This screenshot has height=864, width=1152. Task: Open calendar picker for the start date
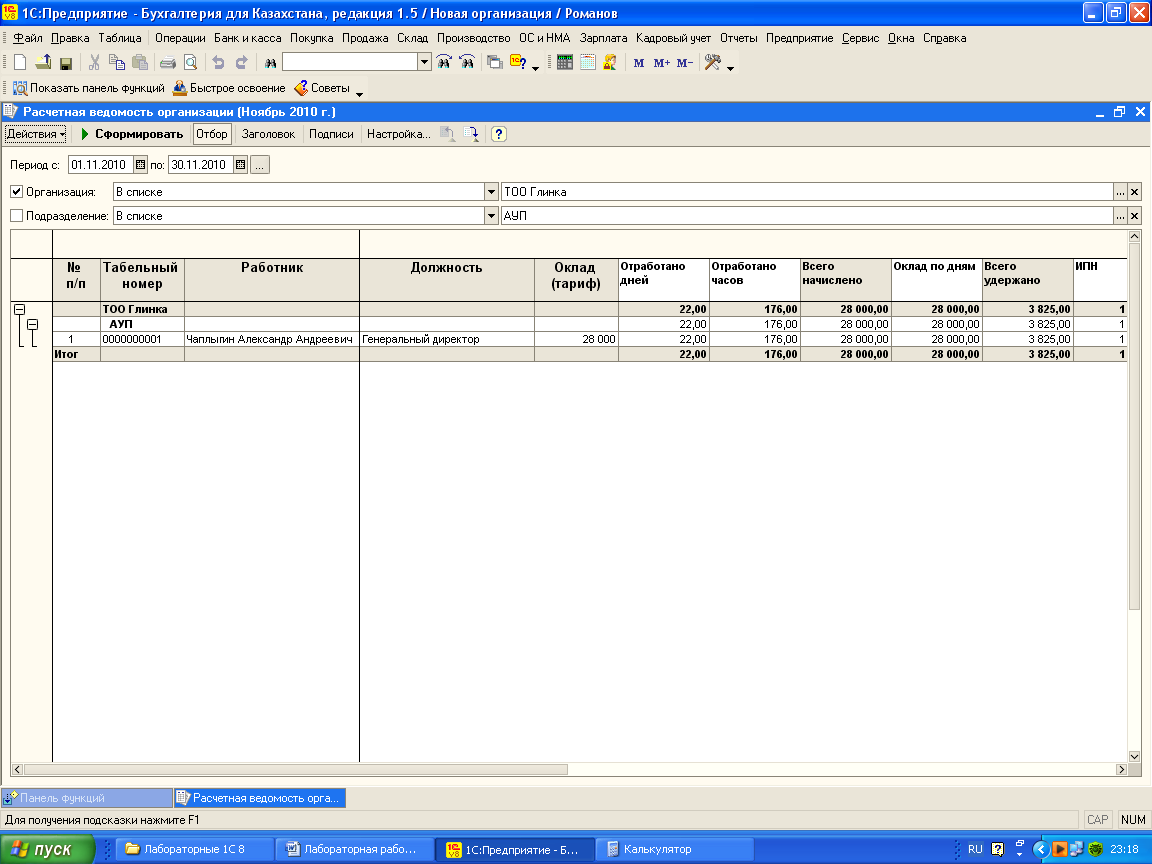pos(140,165)
